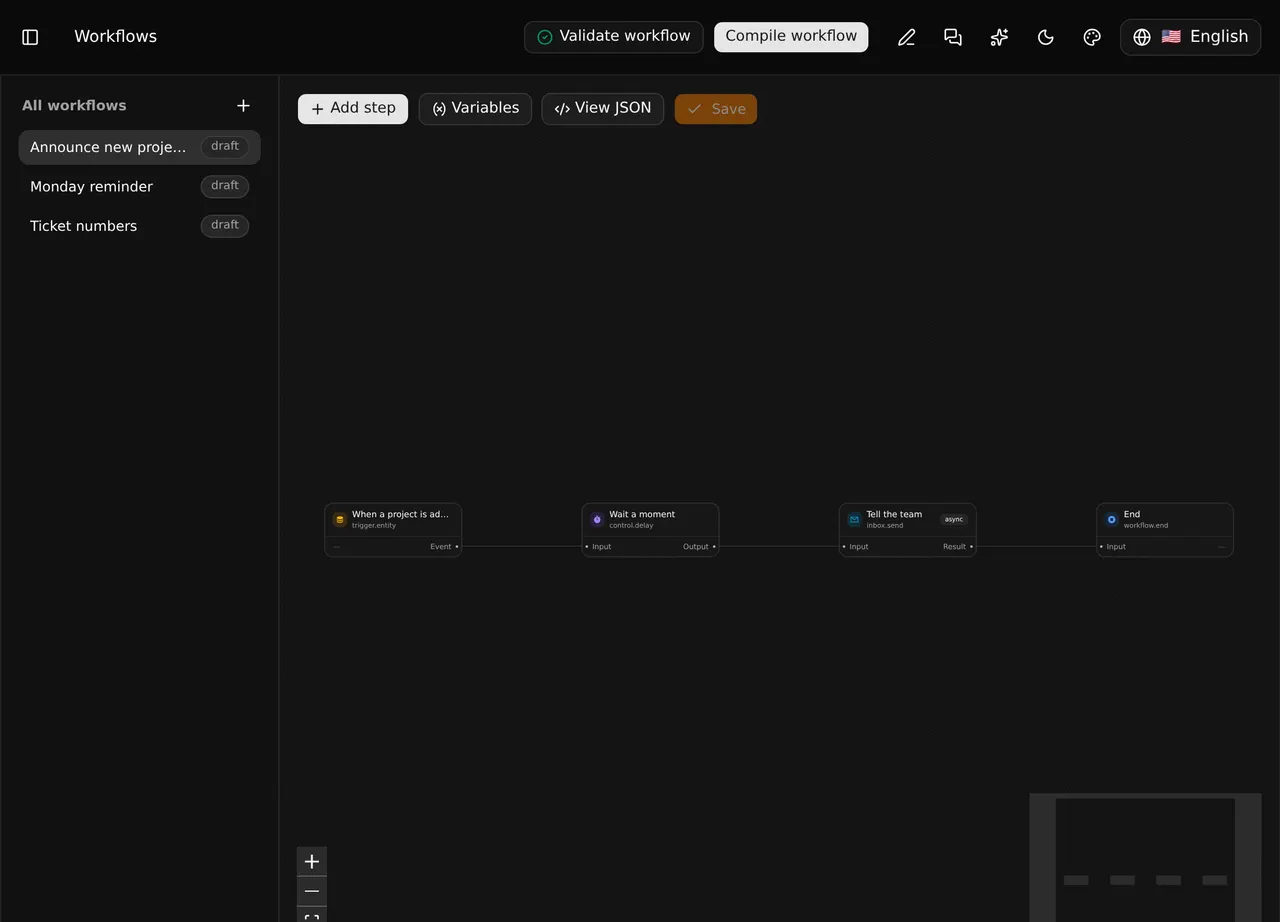This screenshot has height=922, width=1280.
Task: Save the workflow
Action: [x=716, y=109]
